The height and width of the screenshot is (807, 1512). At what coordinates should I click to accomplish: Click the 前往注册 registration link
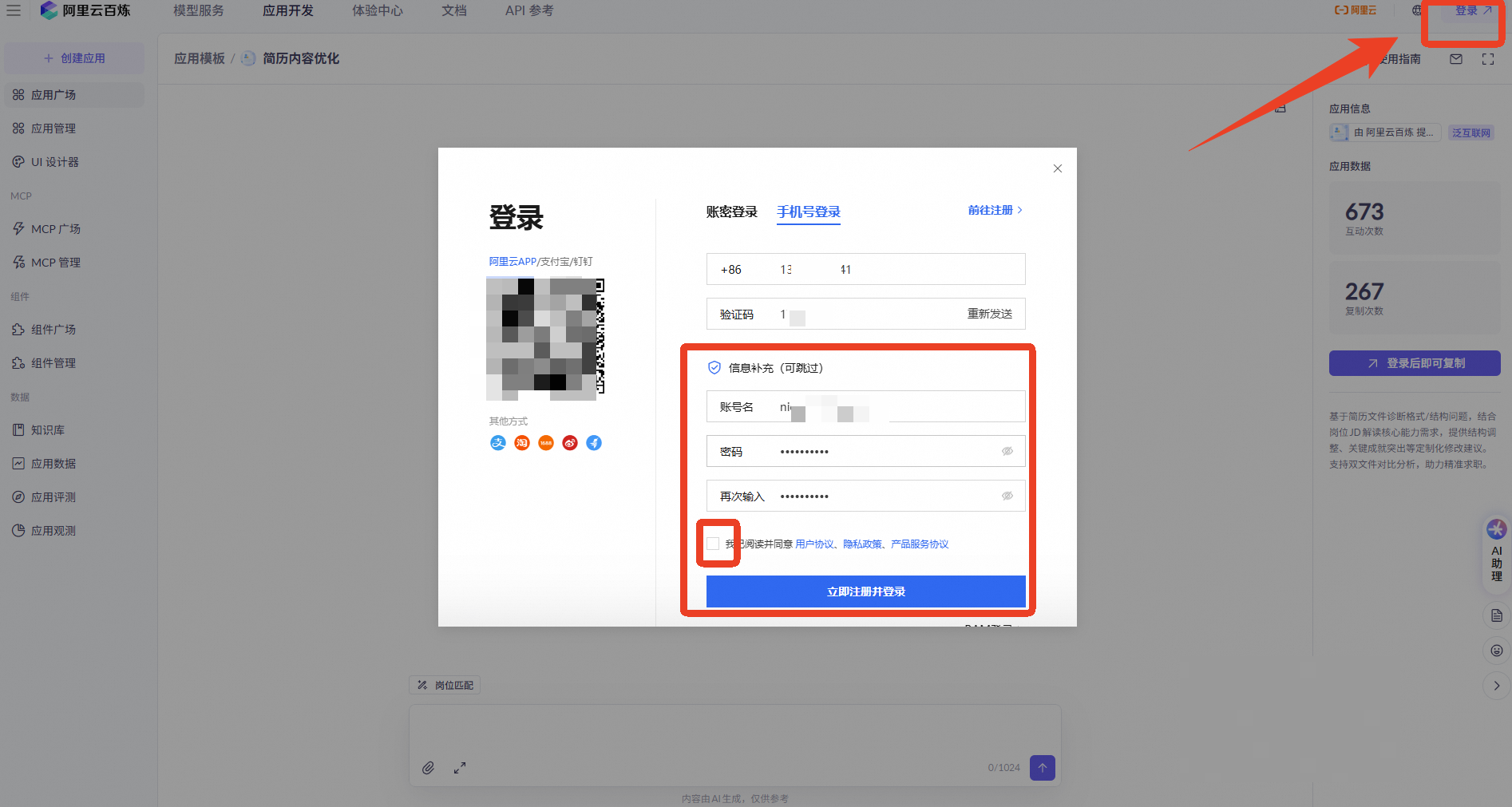point(990,209)
